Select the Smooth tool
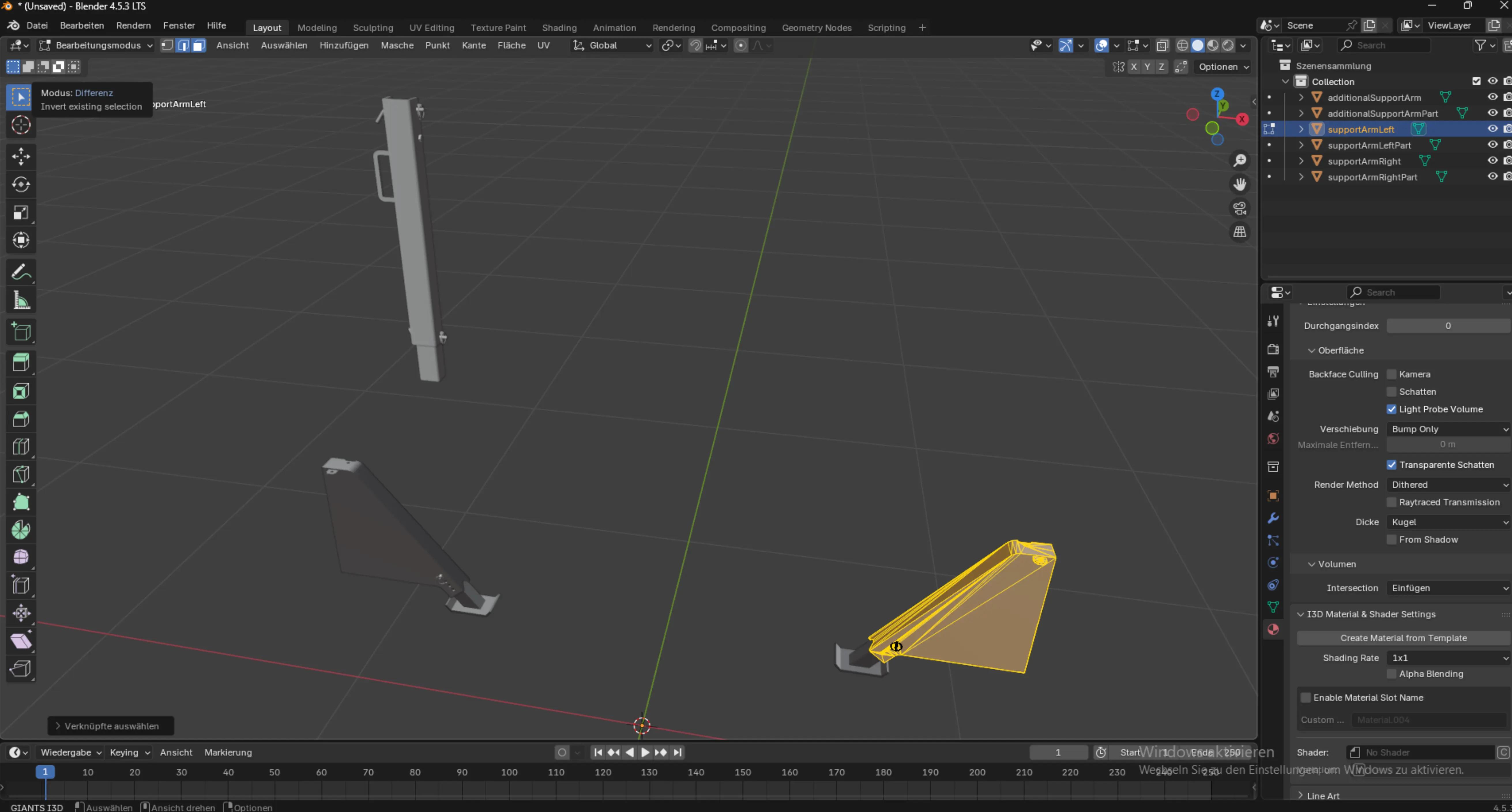Viewport: 1512px width, 812px height. [20, 558]
